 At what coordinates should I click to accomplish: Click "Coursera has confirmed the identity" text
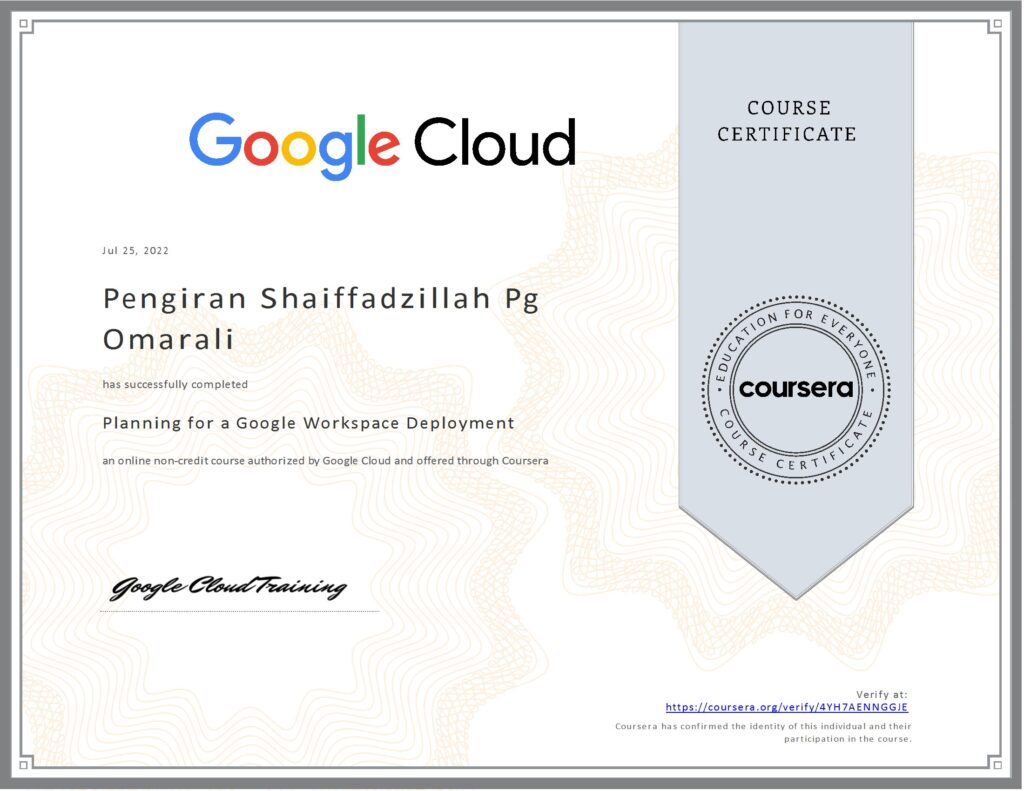pyautogui.click(x=763, y=726)
